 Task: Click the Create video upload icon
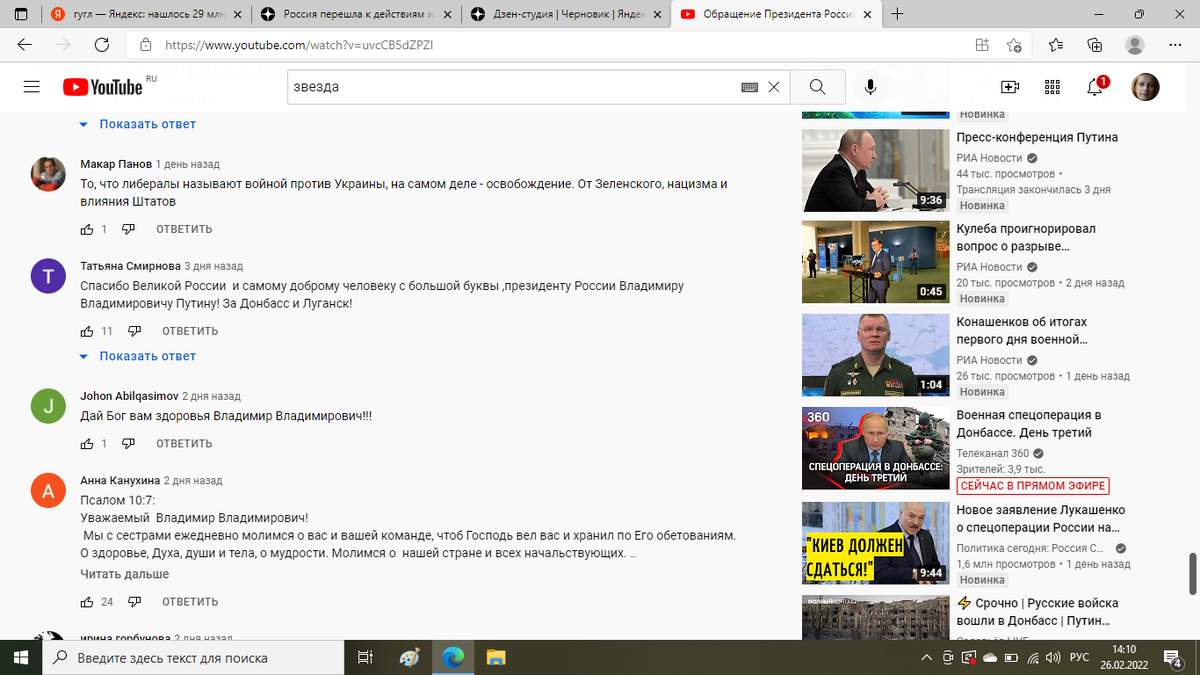pyautogui.click(x=1010, y=87)
